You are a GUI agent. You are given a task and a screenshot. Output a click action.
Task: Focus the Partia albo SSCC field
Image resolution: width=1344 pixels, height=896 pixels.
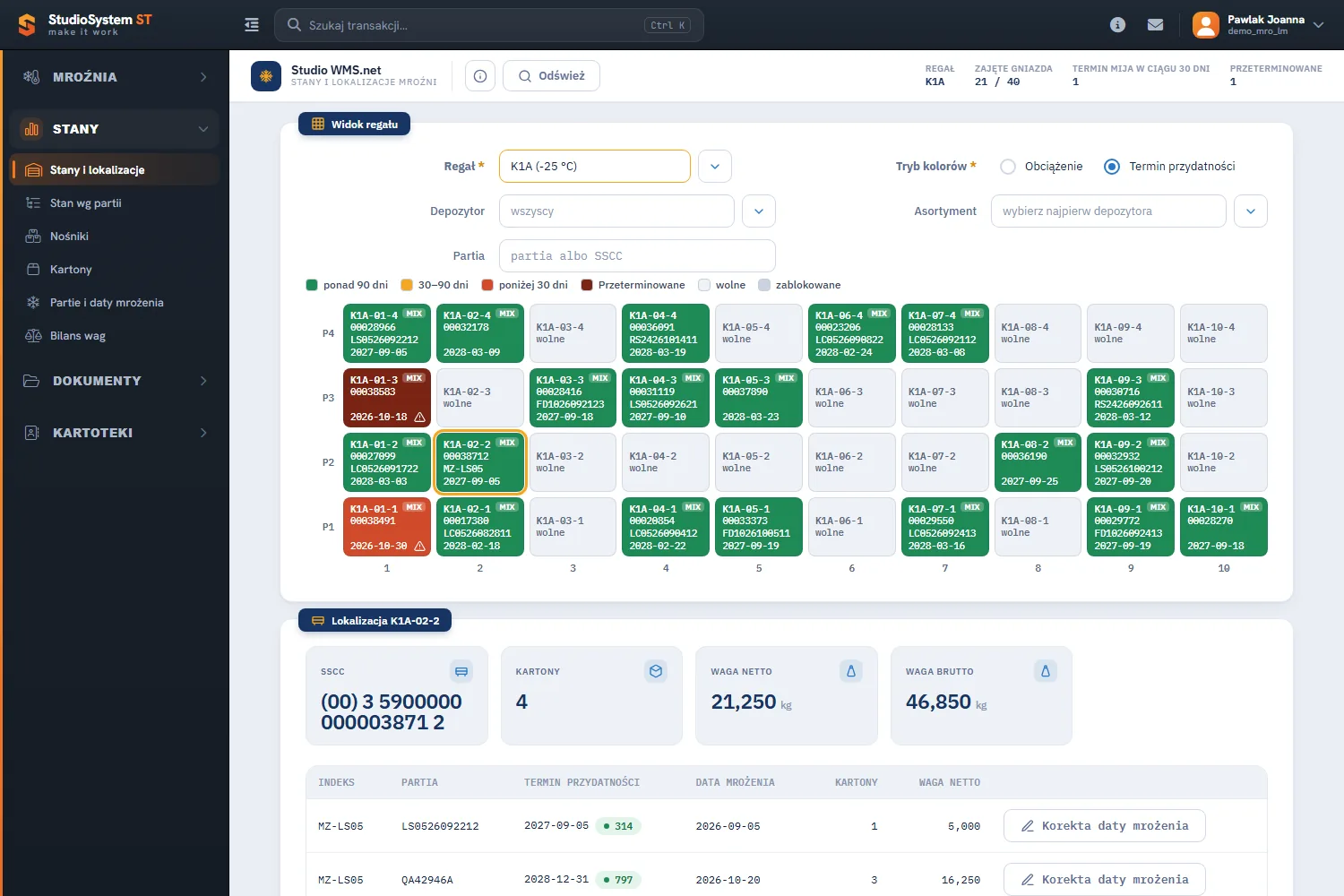[x=637, y=256]
